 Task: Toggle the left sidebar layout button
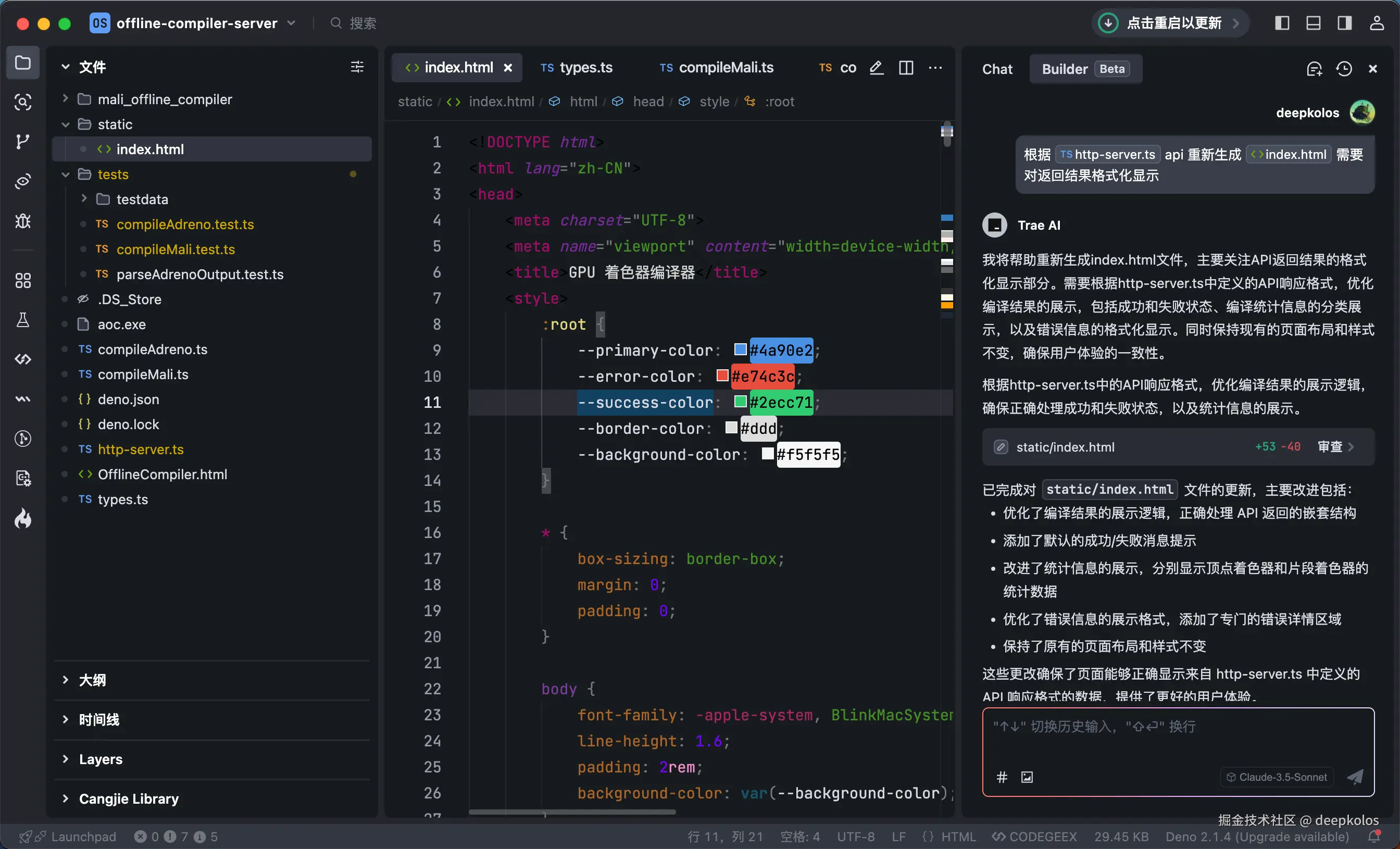click(1282, 23)
